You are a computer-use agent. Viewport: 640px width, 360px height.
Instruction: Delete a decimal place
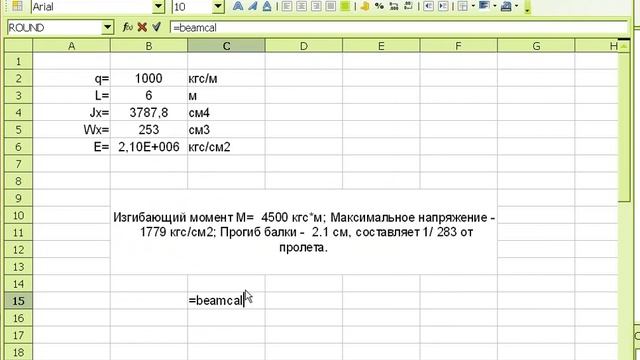click(408, 6)
